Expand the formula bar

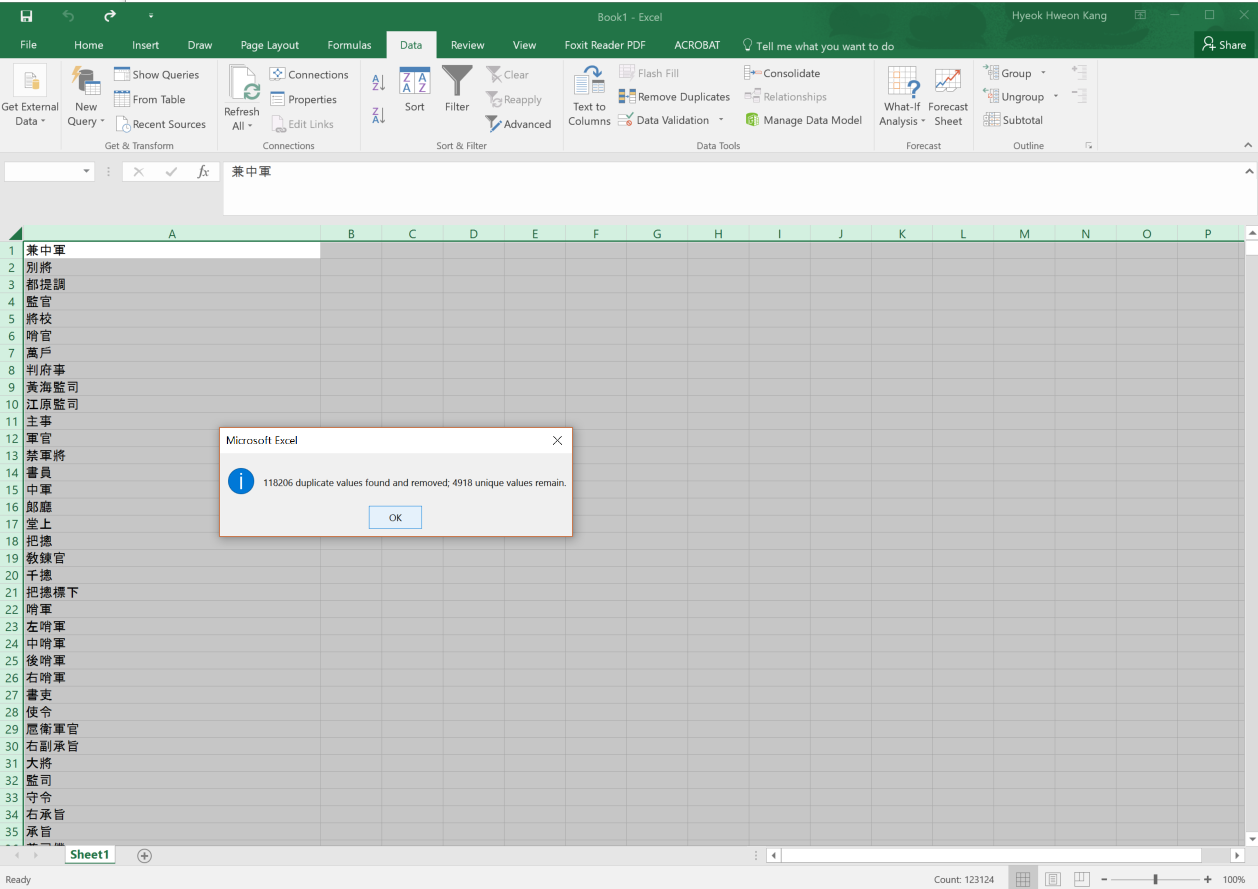[x=1250, y=172]
